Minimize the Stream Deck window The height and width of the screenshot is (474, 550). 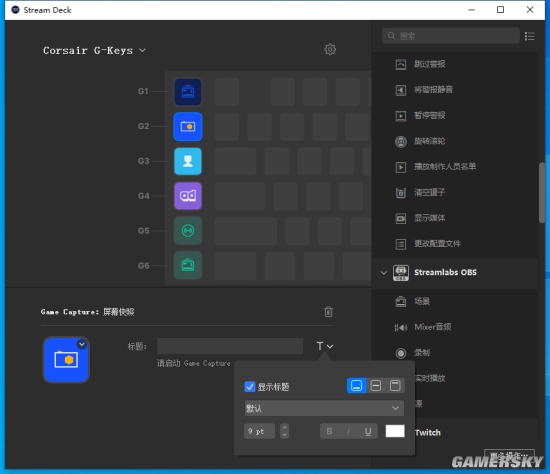coord(471,10)
